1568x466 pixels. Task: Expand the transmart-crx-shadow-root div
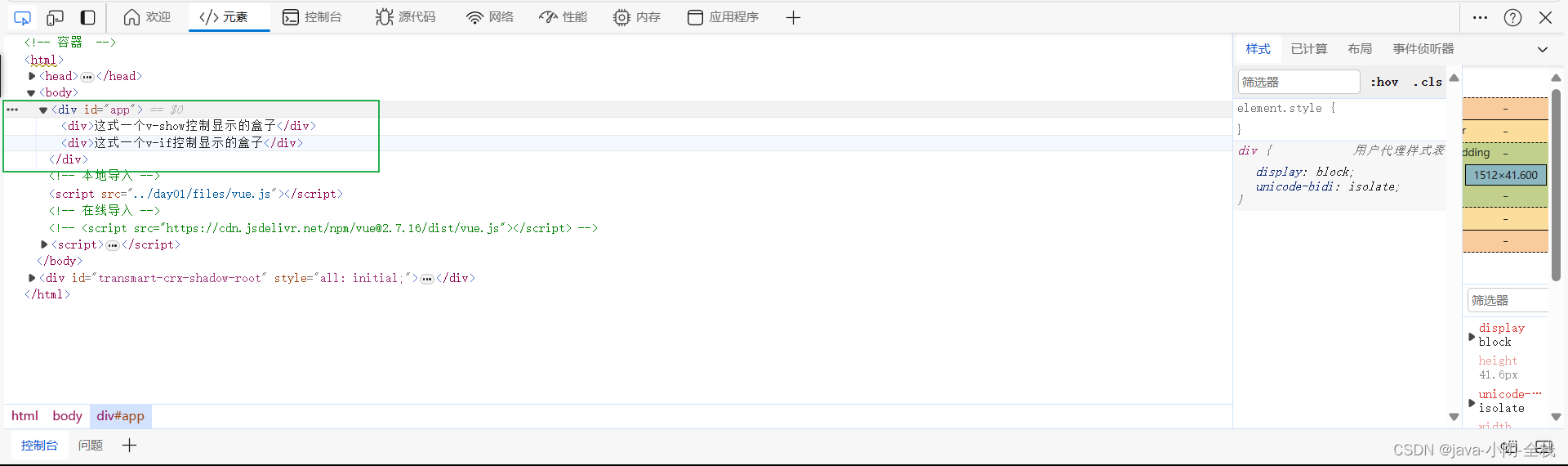pyautogui.click(x=32, y=278)
